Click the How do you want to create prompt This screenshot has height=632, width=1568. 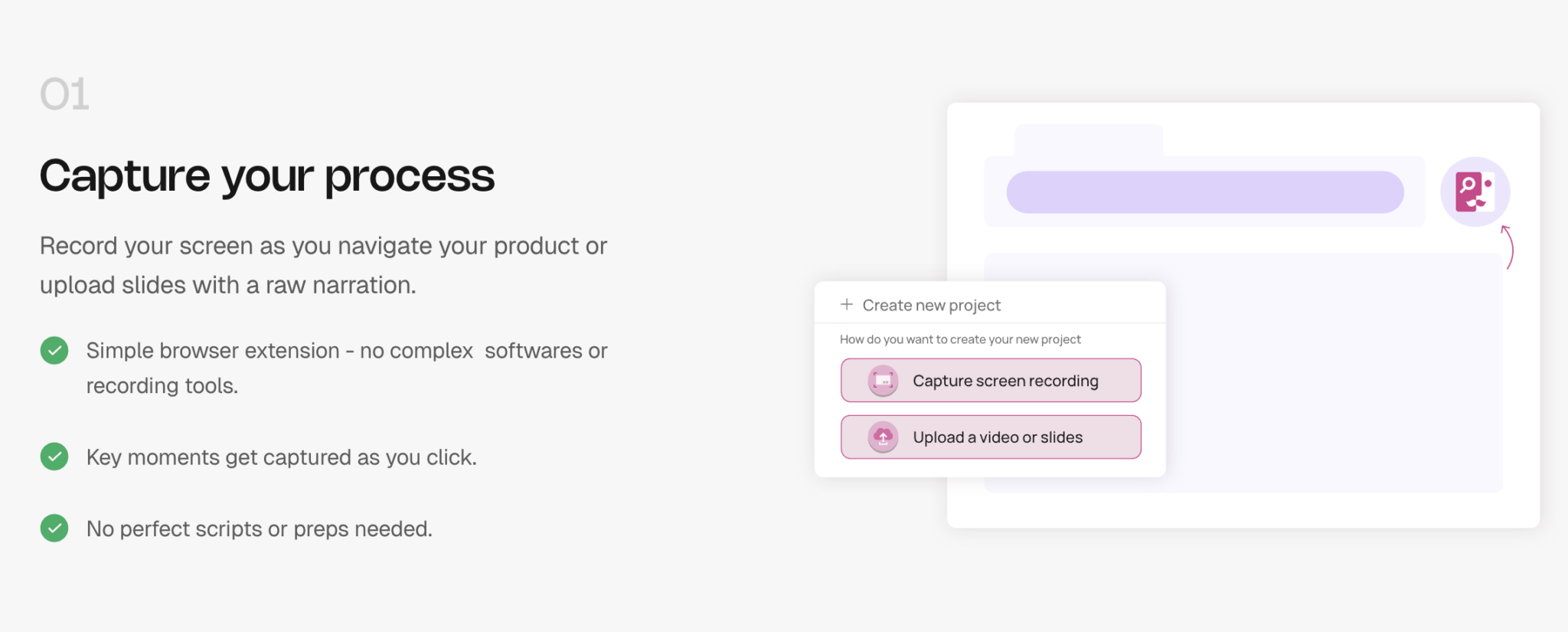coord(960,339)
